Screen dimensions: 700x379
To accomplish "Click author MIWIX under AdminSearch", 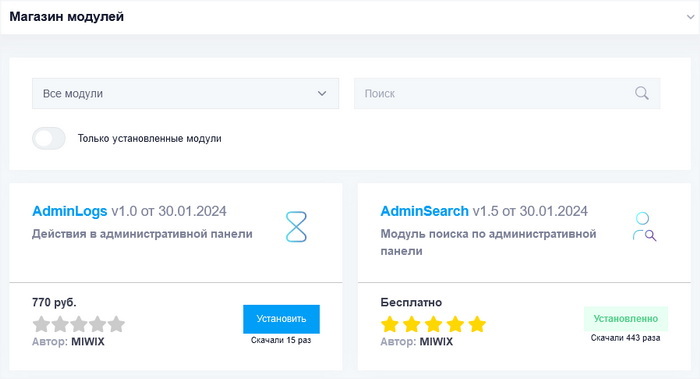I will 436,342.
